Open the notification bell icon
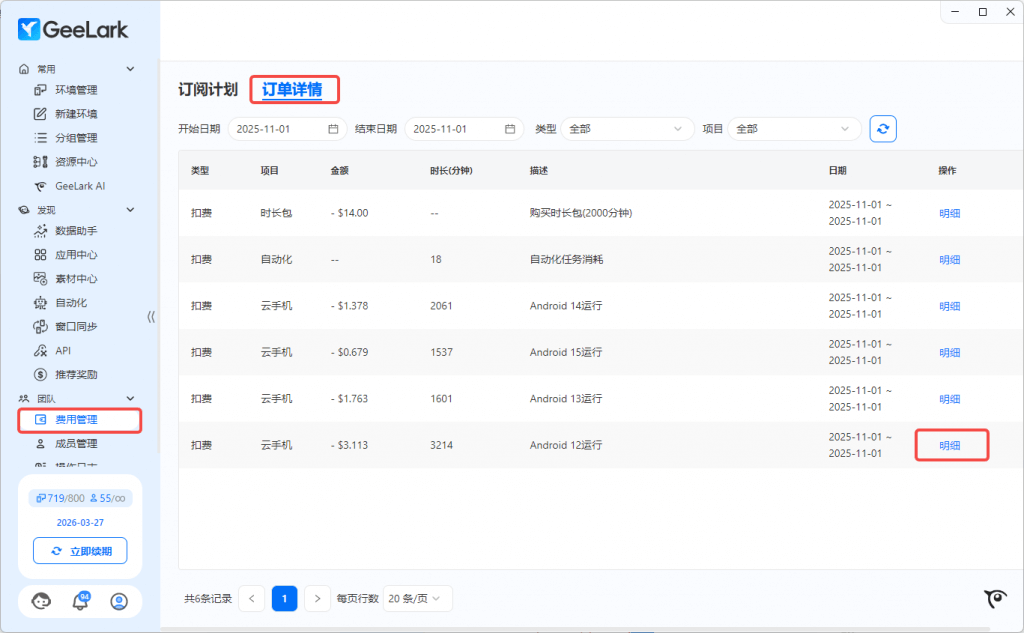 click(x=80, y=601)
